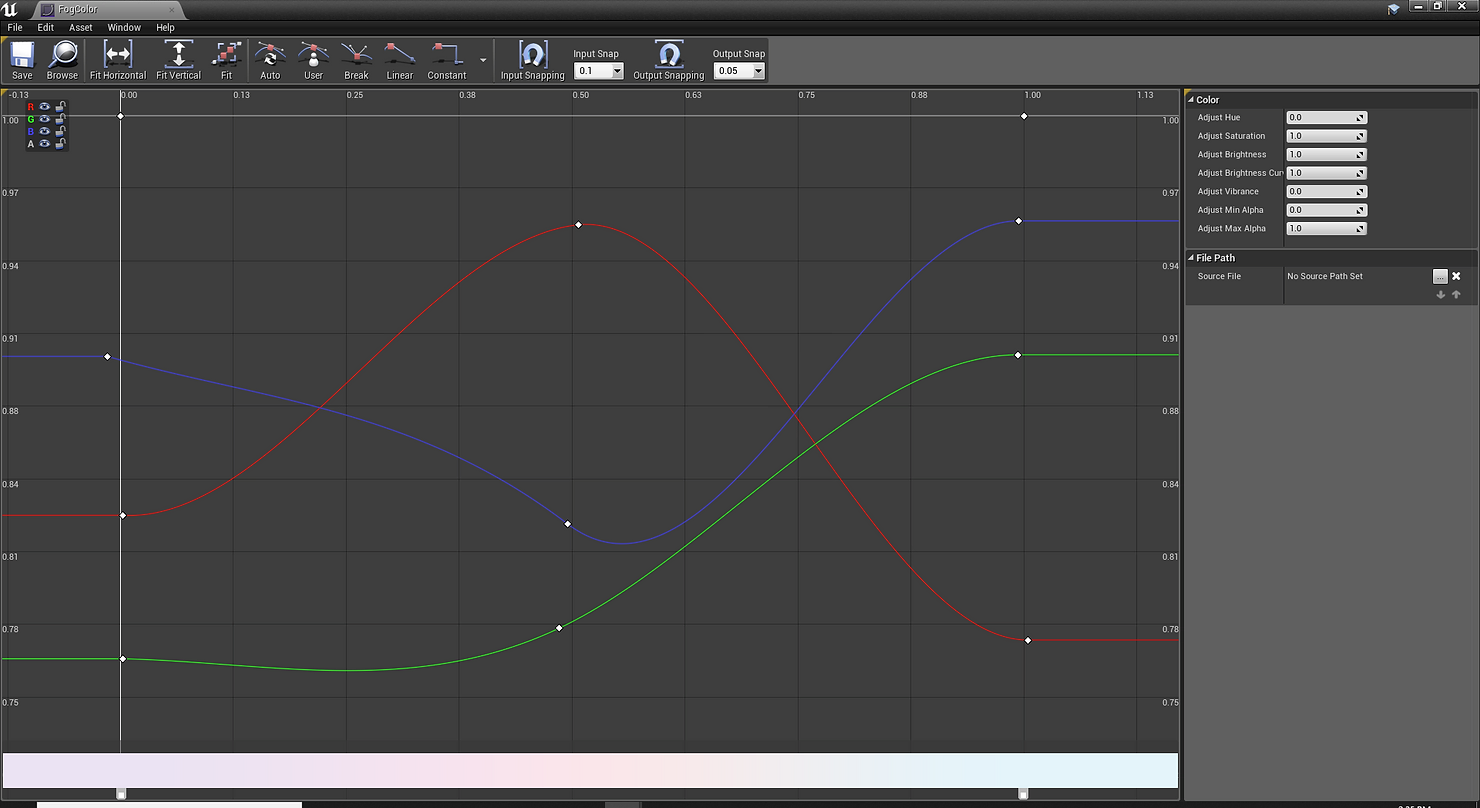Image resolution: width=1480 pixels, height=808 pixels.
Task: Collapse the Color section
Action: click(1191, 100)
